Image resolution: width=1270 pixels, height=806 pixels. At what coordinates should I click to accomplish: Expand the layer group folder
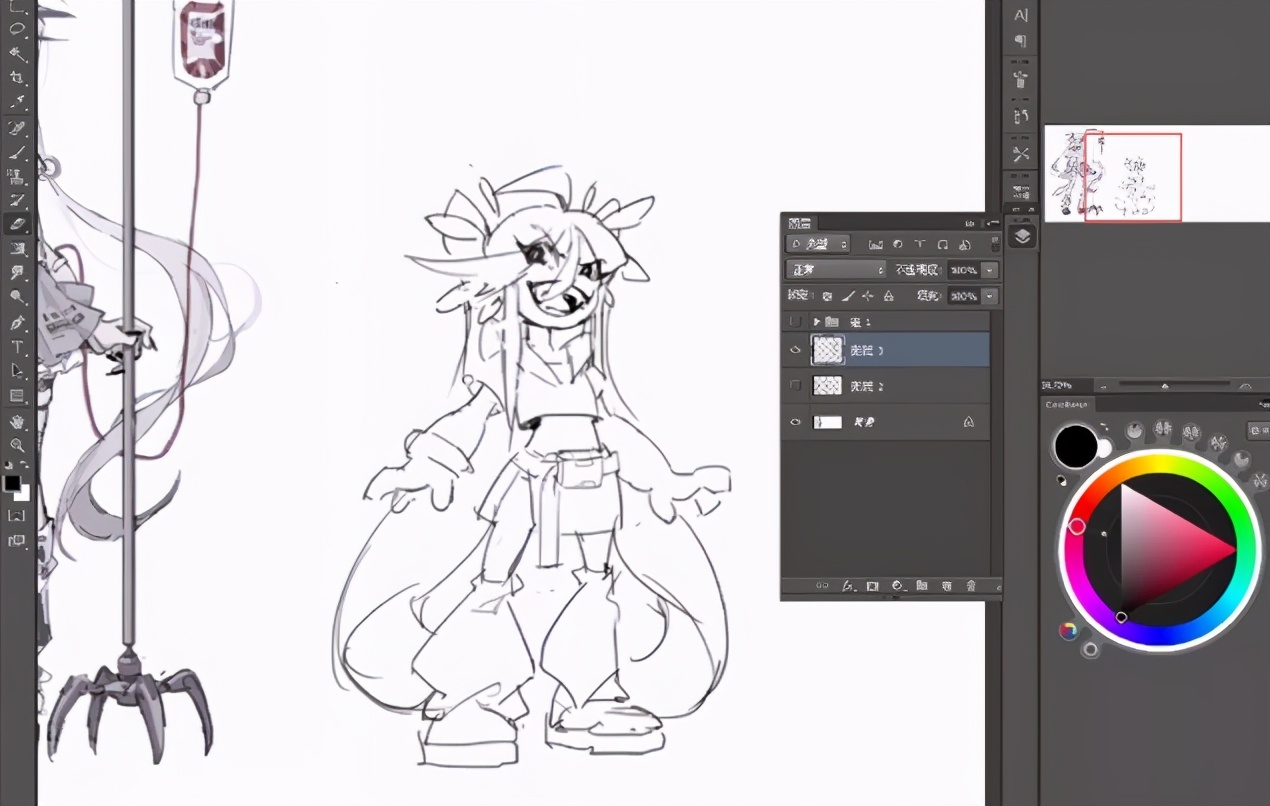click(817, 322)
